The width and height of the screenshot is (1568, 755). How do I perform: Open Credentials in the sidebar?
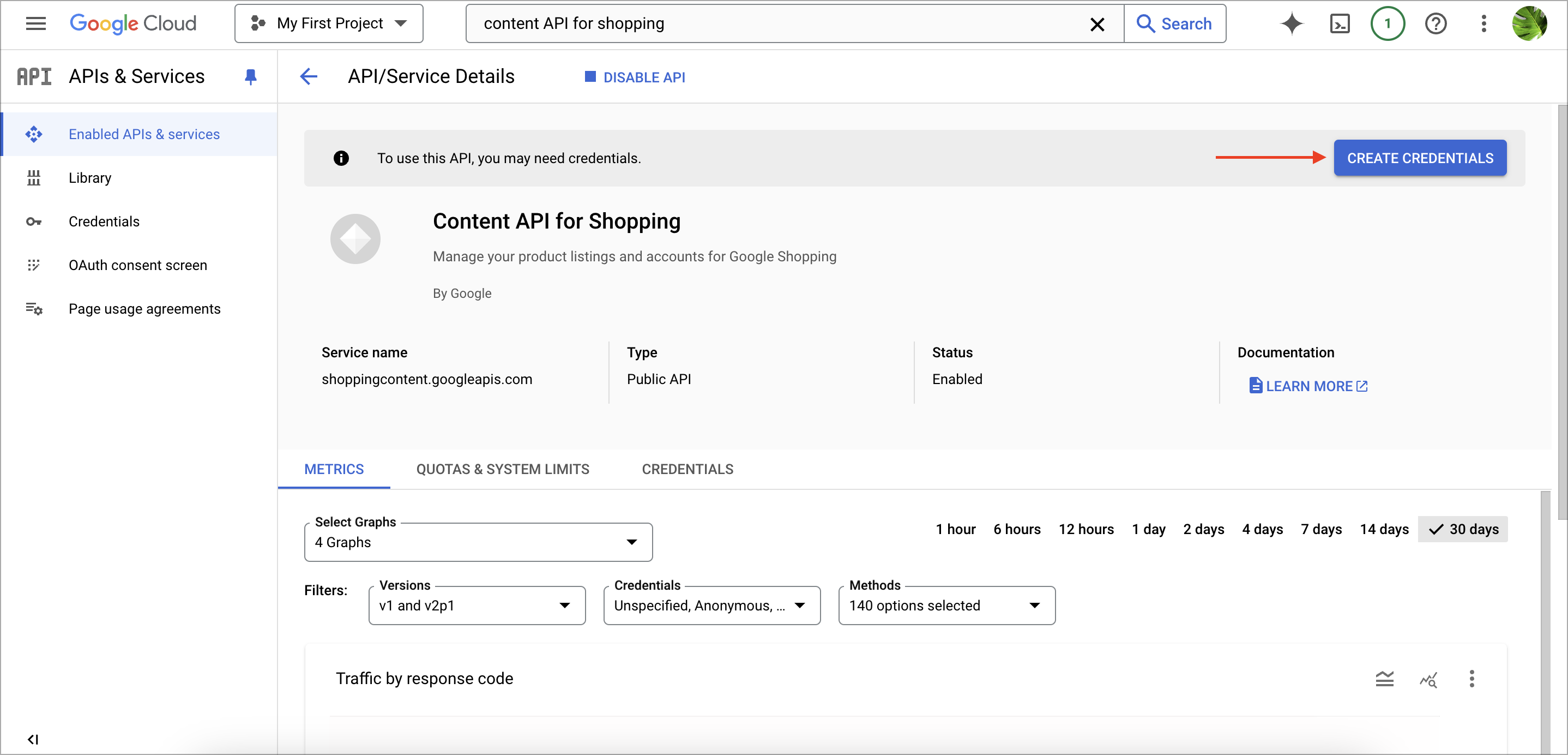tap(139, 221)
